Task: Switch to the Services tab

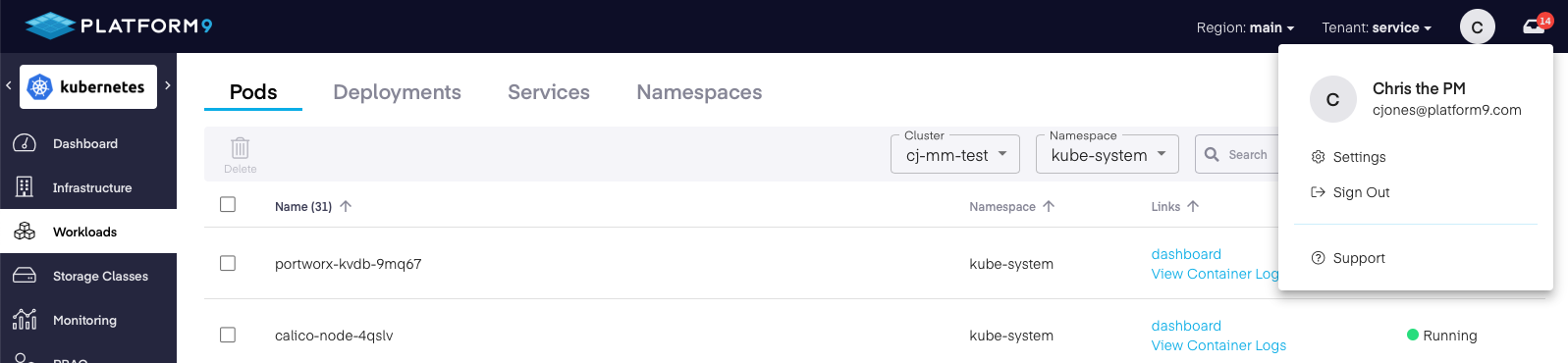Action: [x=549, y=92]
